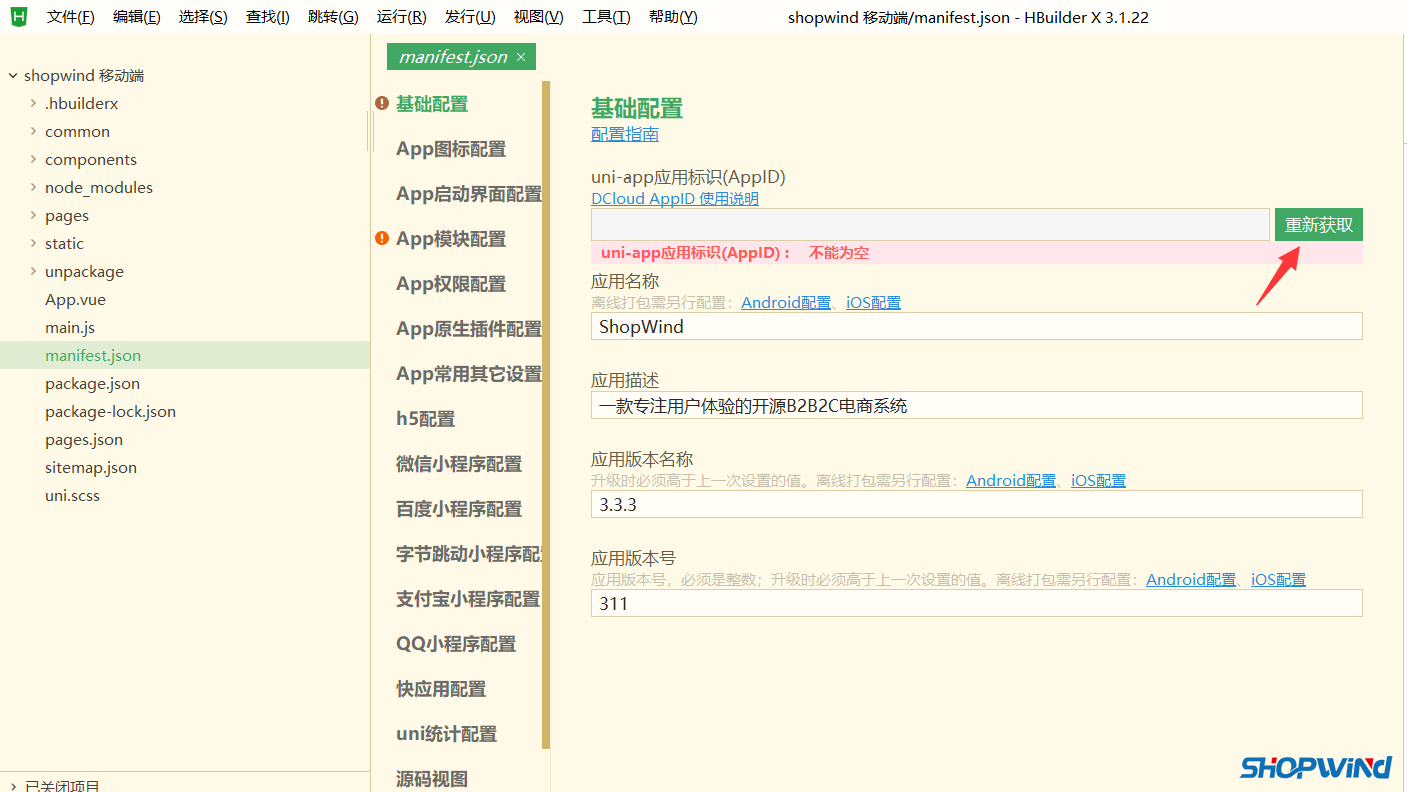Image resolution: width=1407 pixels, height=792 pixels.
Task: Open iOS配置 link under 应用版本名称
Action: click(x=1098, y=480)
